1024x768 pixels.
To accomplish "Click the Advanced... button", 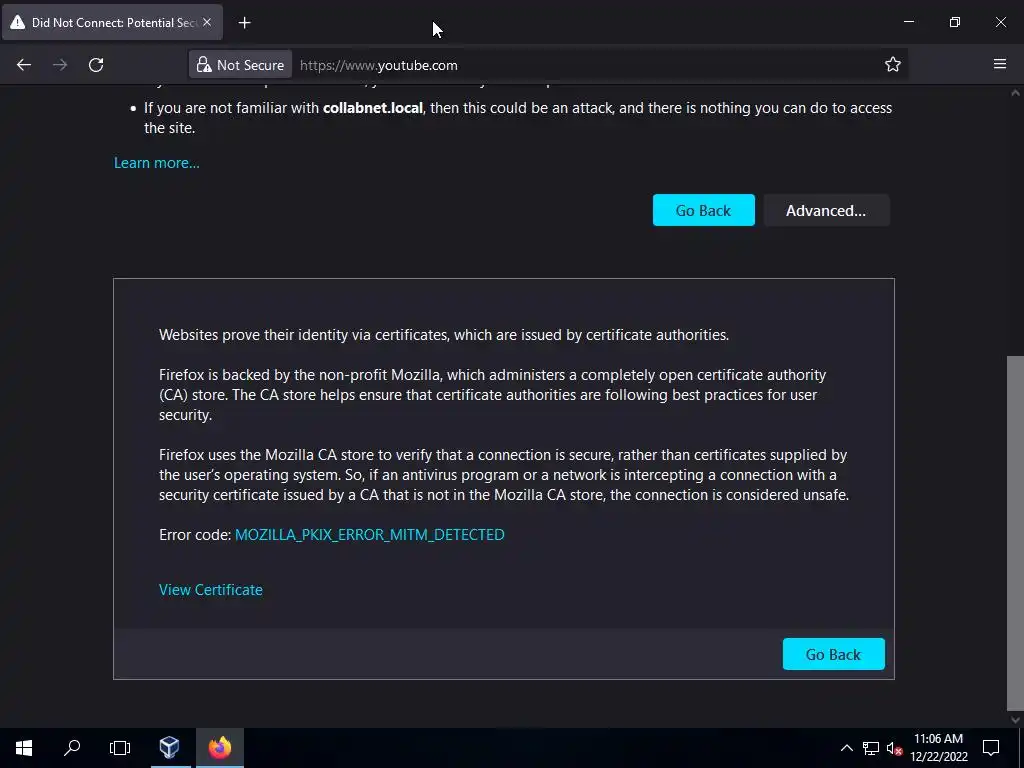I will coord(825,210).
